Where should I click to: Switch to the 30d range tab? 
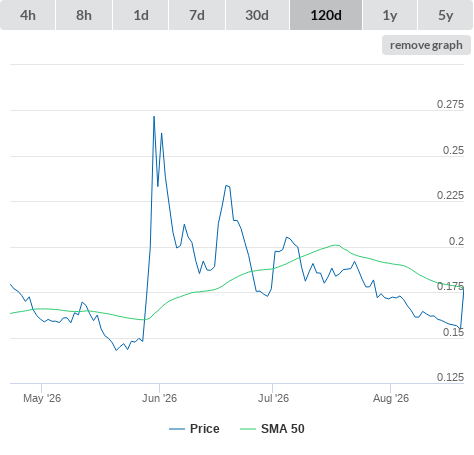click(x=257, y=15)
